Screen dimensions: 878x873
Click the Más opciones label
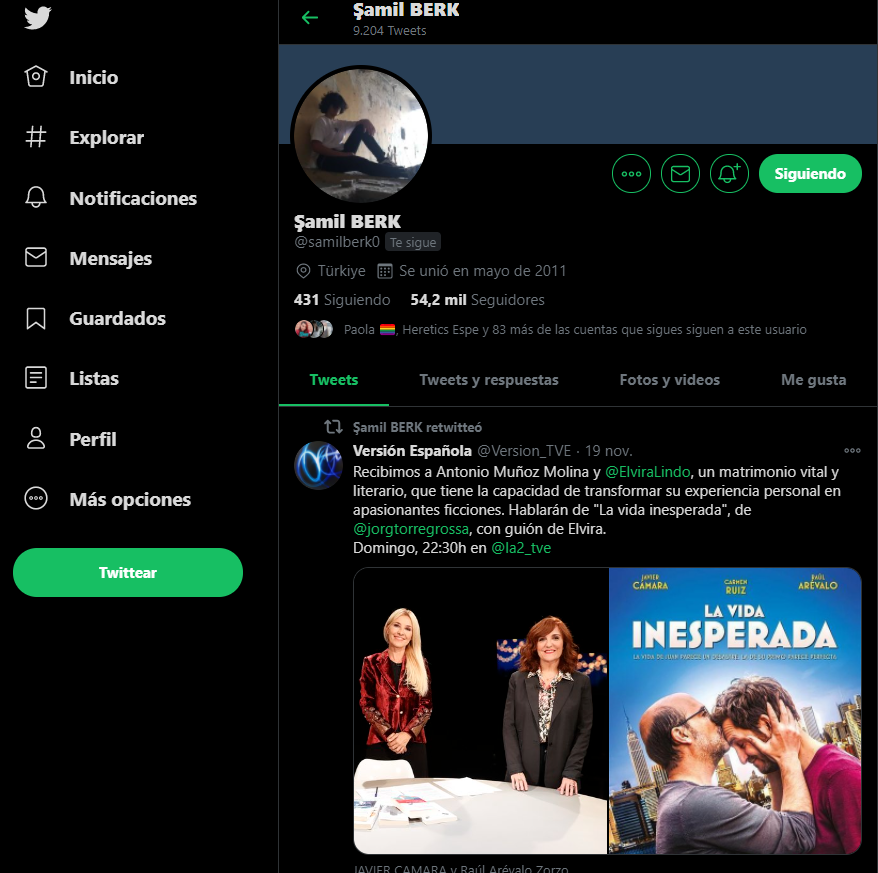pyautogui.click(x=130, y=499)
